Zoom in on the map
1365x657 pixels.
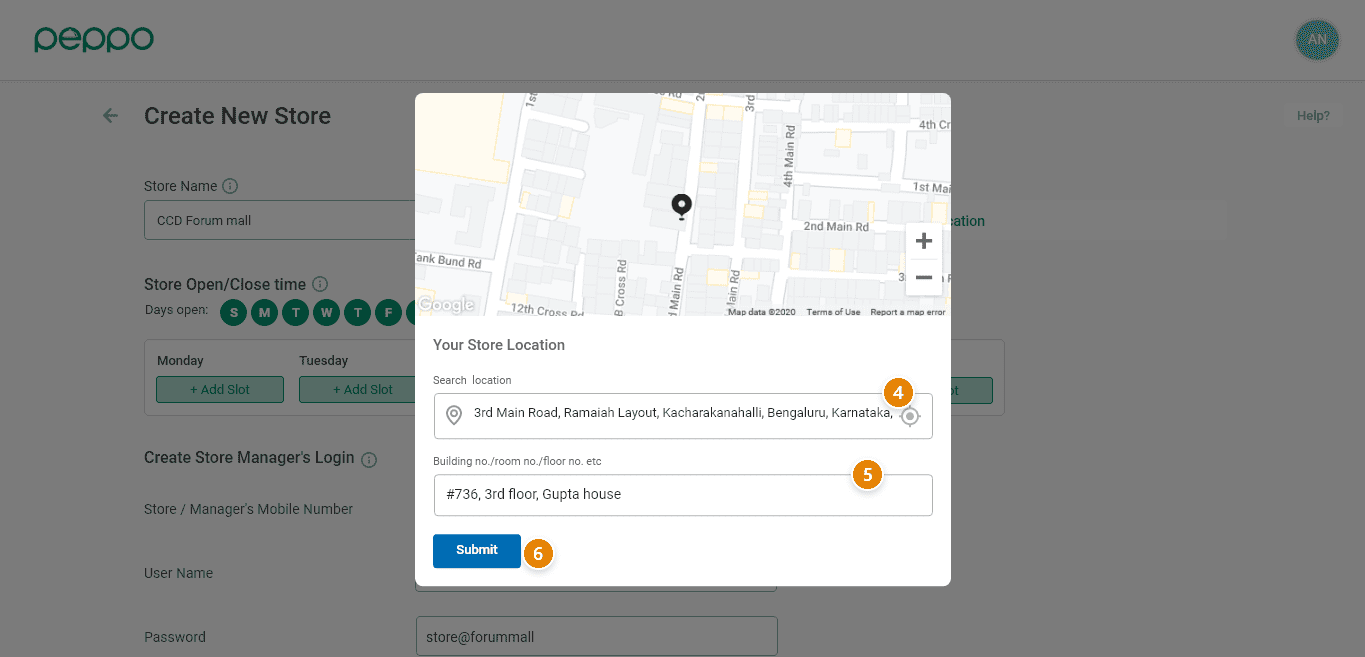pyautogui.click(x=923, y=241)
